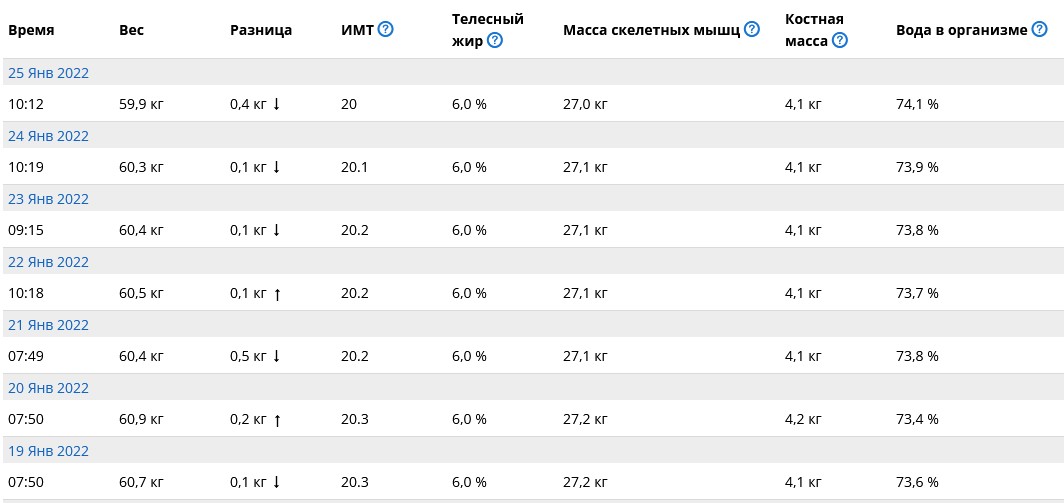Screen dimensions: 1064x503
Task: Click the help icon by Костная масса
Action: (x=840, y=41)
